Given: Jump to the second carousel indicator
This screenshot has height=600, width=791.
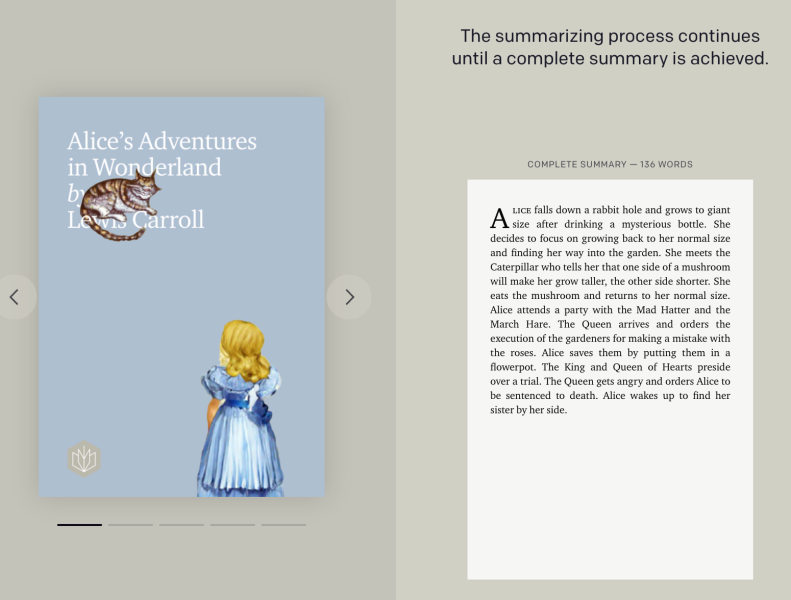Looking at the screenshot, I should pyautogui.click(x=130, y=524).
